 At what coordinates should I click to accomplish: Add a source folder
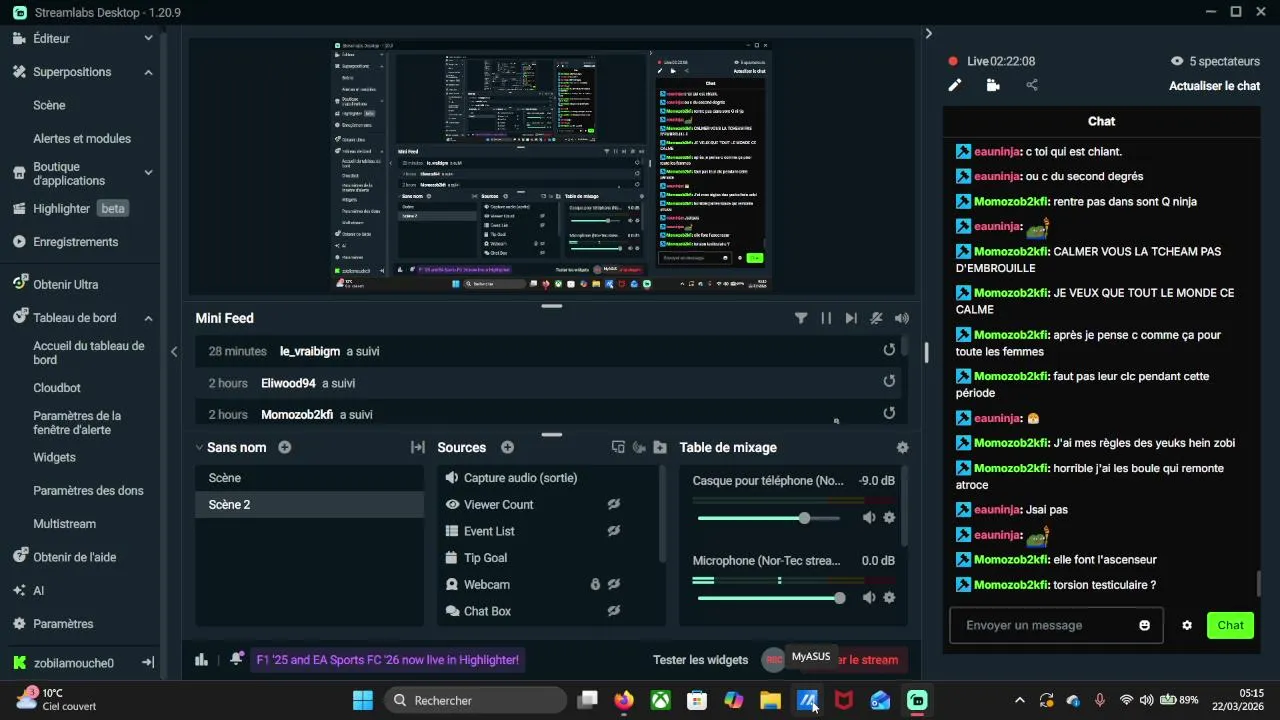tap(660, 447)
